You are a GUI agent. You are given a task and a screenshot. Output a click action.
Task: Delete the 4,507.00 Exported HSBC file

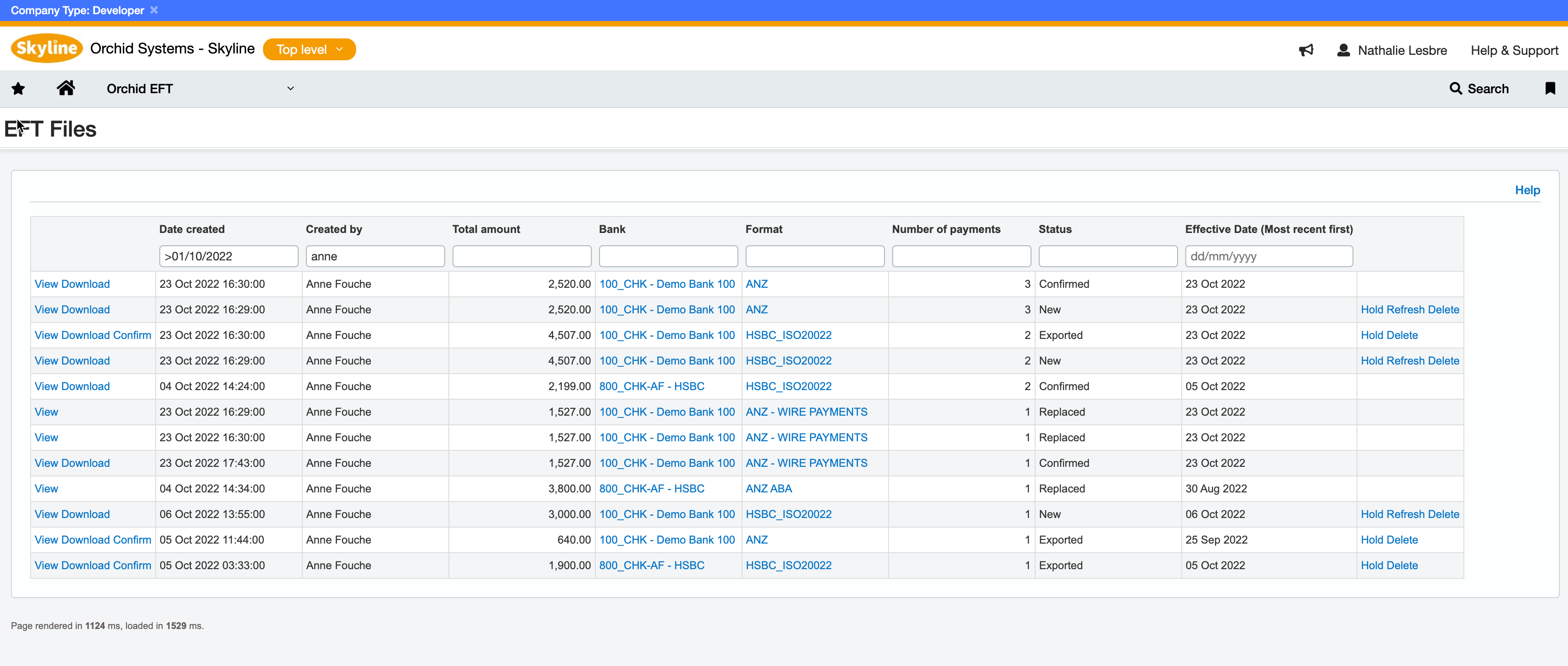tap(1402, 335)
